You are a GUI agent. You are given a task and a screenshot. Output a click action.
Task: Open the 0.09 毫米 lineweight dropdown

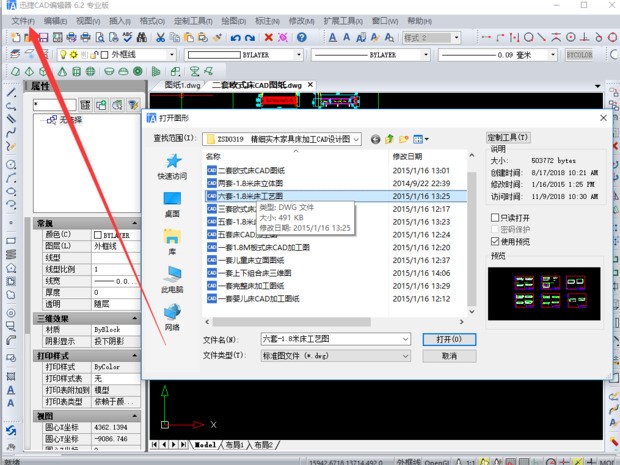click(553, 55)
